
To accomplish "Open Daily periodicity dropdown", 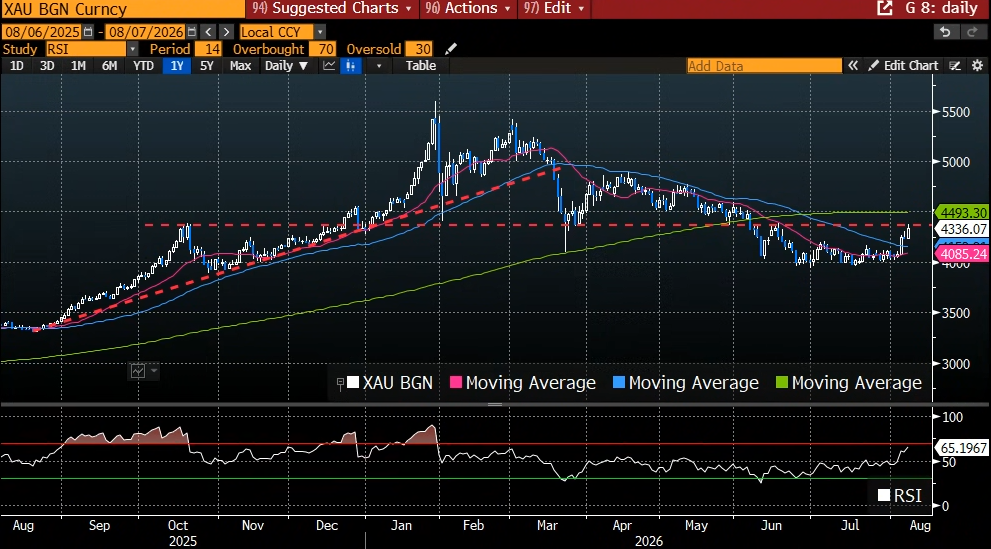I will pyautogui.click(x=286, y=66).
